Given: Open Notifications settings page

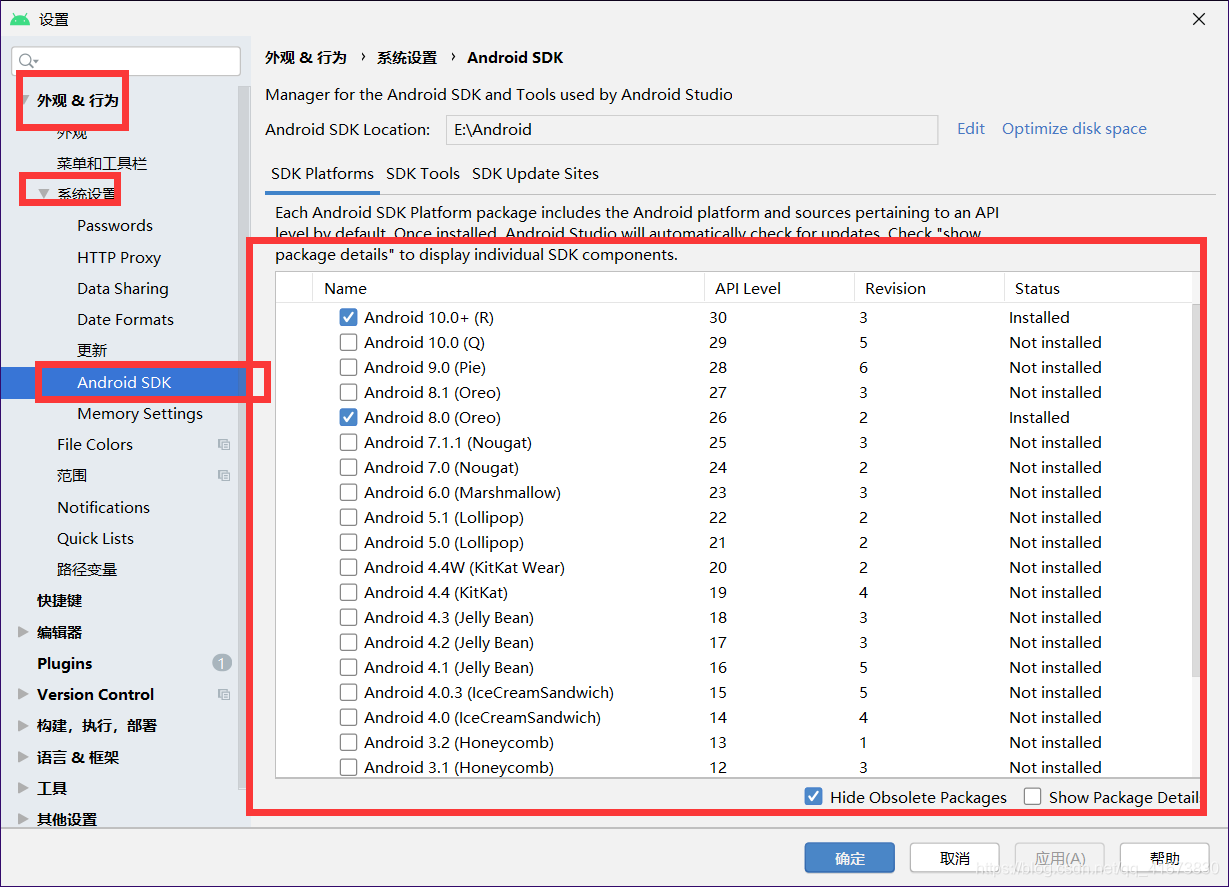Looking at the screenshot, I should point(103,508).
